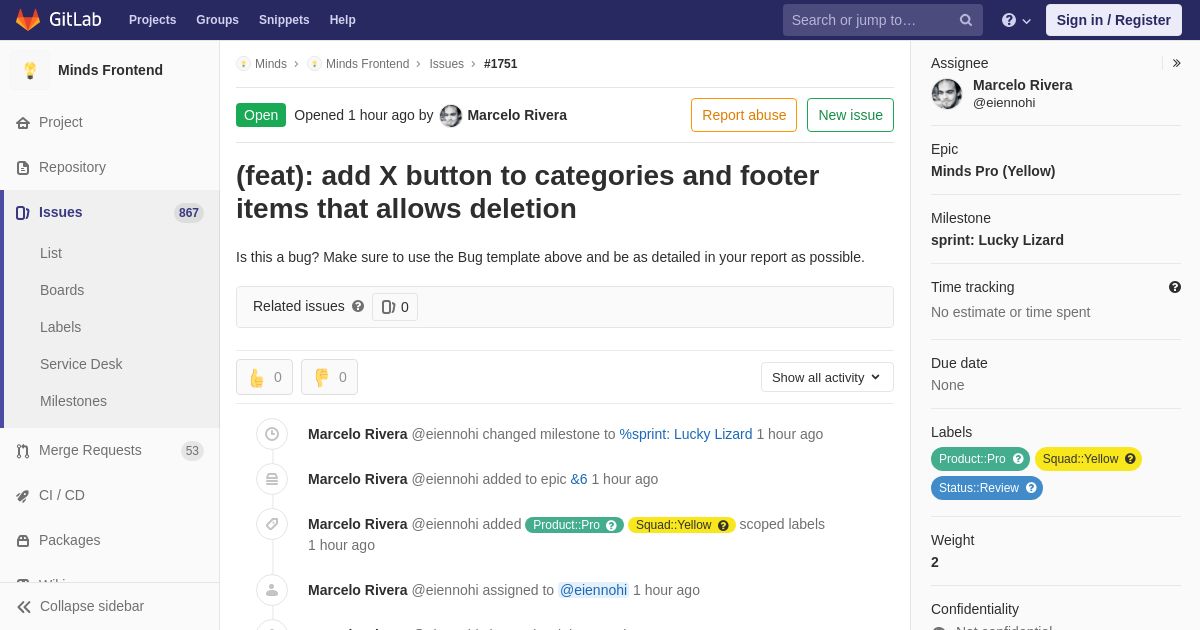Open Snippets in the navbar
This screenshot has height=630, width=1200.
pos(284,20)
